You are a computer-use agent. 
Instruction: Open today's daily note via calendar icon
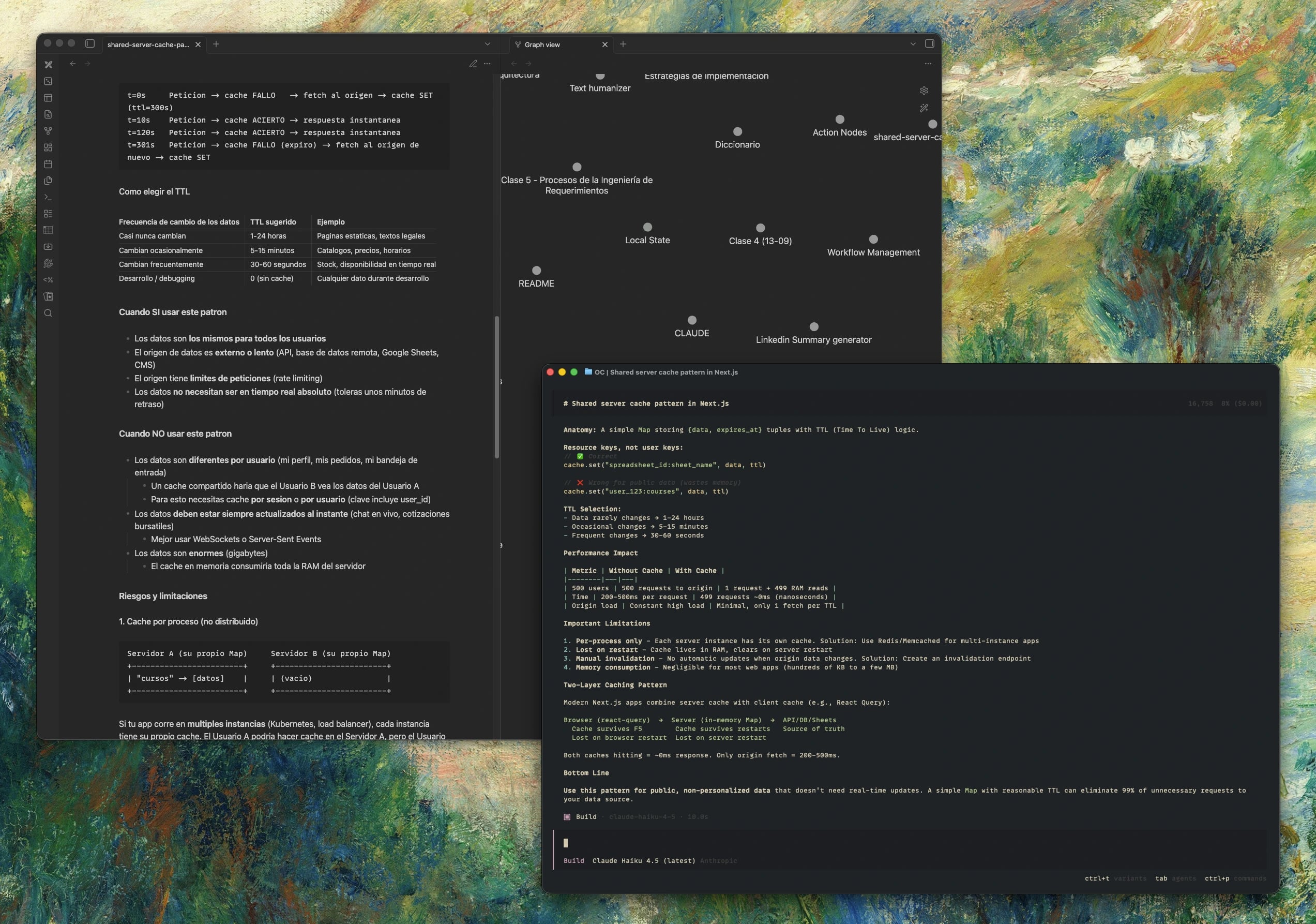tap(48, 164)
